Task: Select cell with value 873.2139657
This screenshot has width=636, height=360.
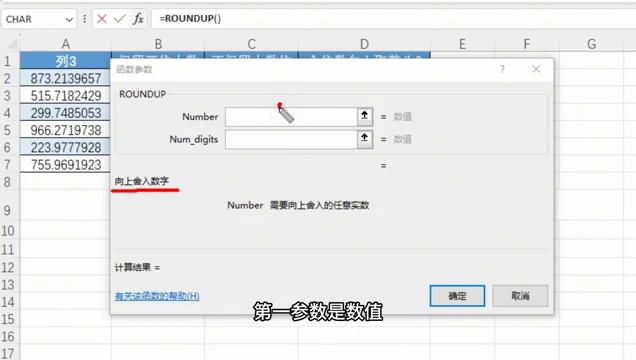Action: coord(65,78)
